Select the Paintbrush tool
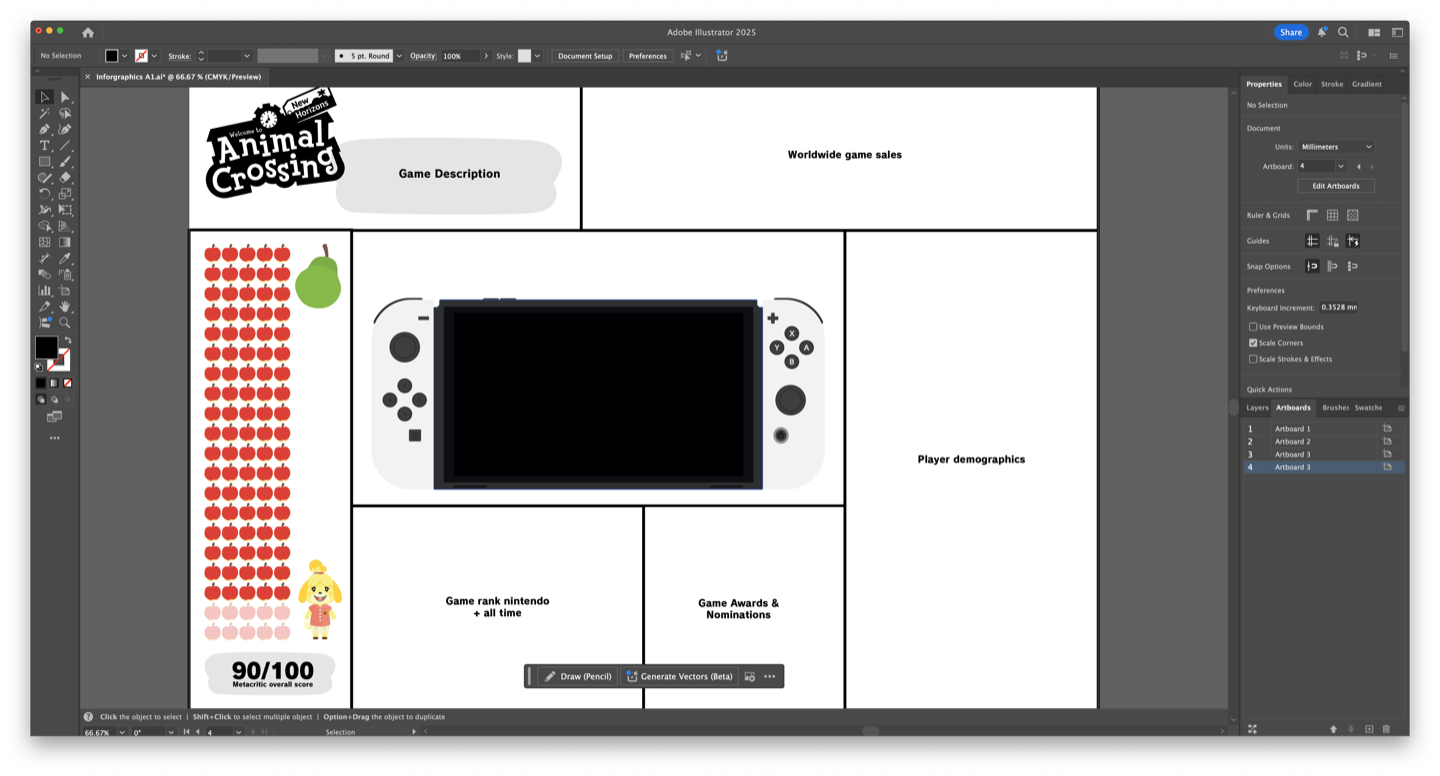The image size is (1440, 776). click(x=65, y=161)
